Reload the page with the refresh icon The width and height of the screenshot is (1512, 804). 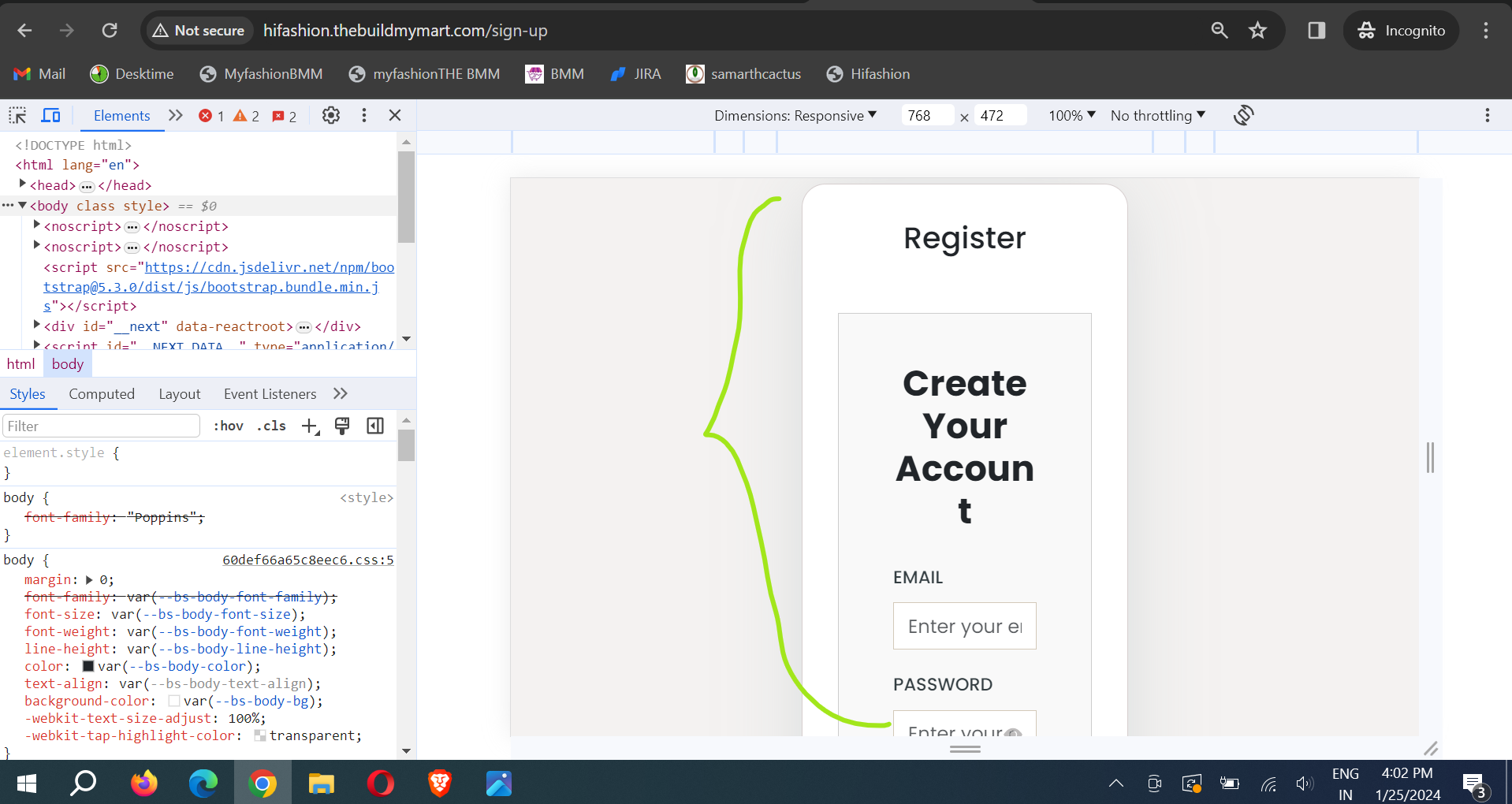pos(110,31)
